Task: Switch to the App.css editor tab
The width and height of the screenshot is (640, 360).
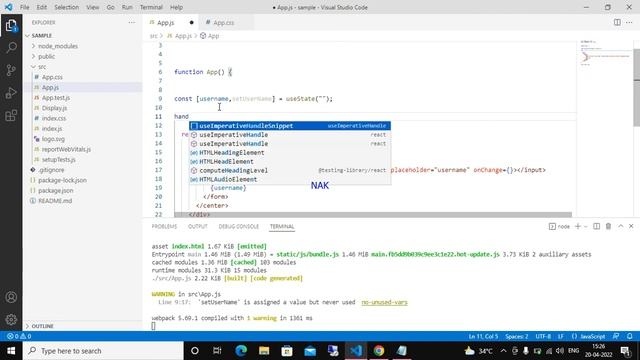Action: click(224, 22)
